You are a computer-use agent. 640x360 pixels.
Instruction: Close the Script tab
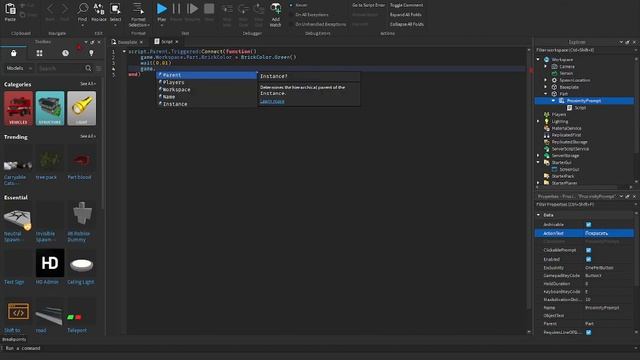tap(177, 42)
